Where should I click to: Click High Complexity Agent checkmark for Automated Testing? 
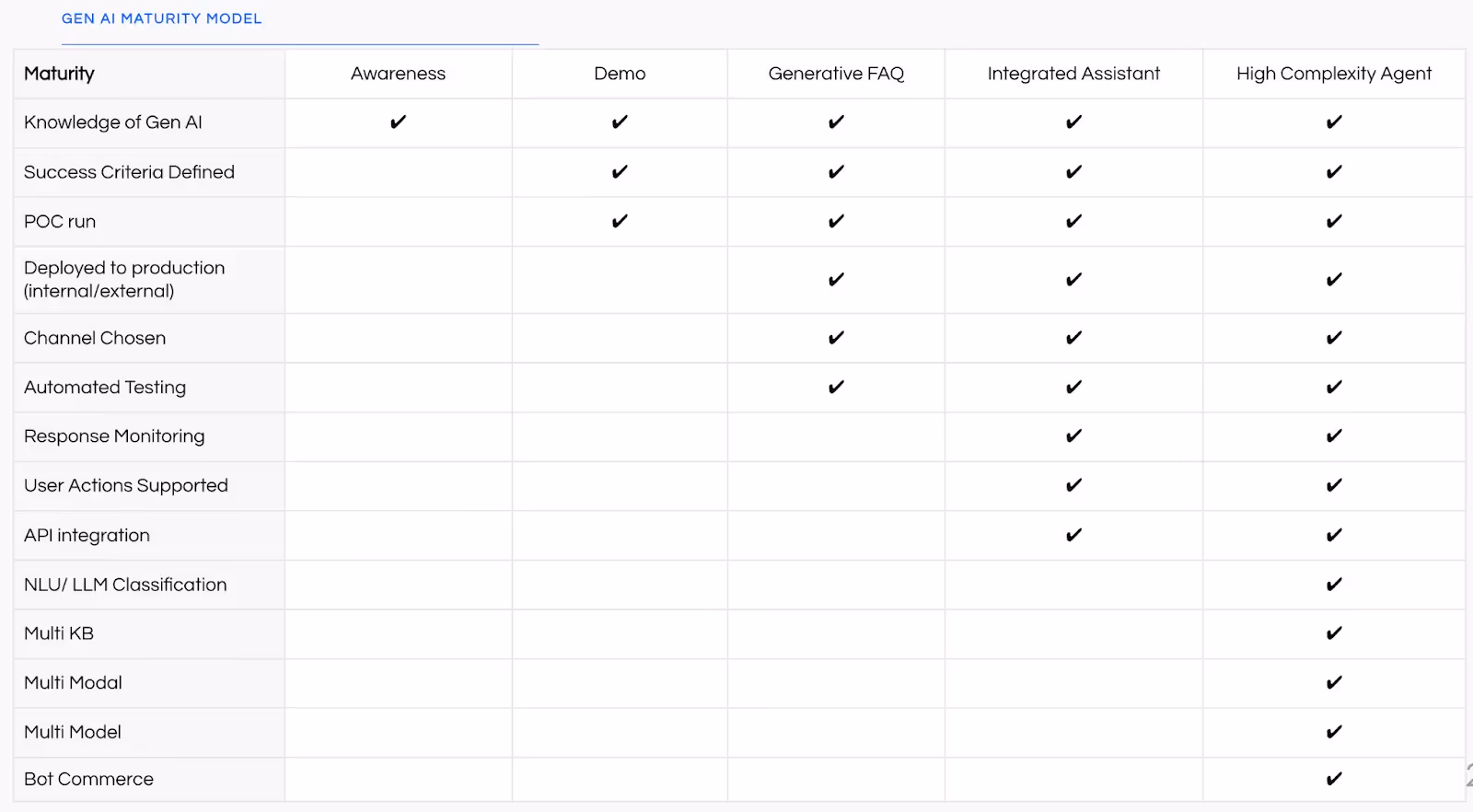coord(1334,387)
